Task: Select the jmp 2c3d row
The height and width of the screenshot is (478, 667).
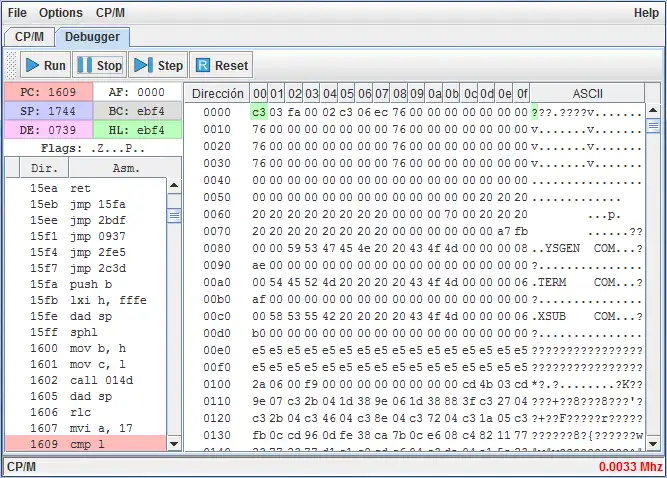Action: [x=86, y=268]
